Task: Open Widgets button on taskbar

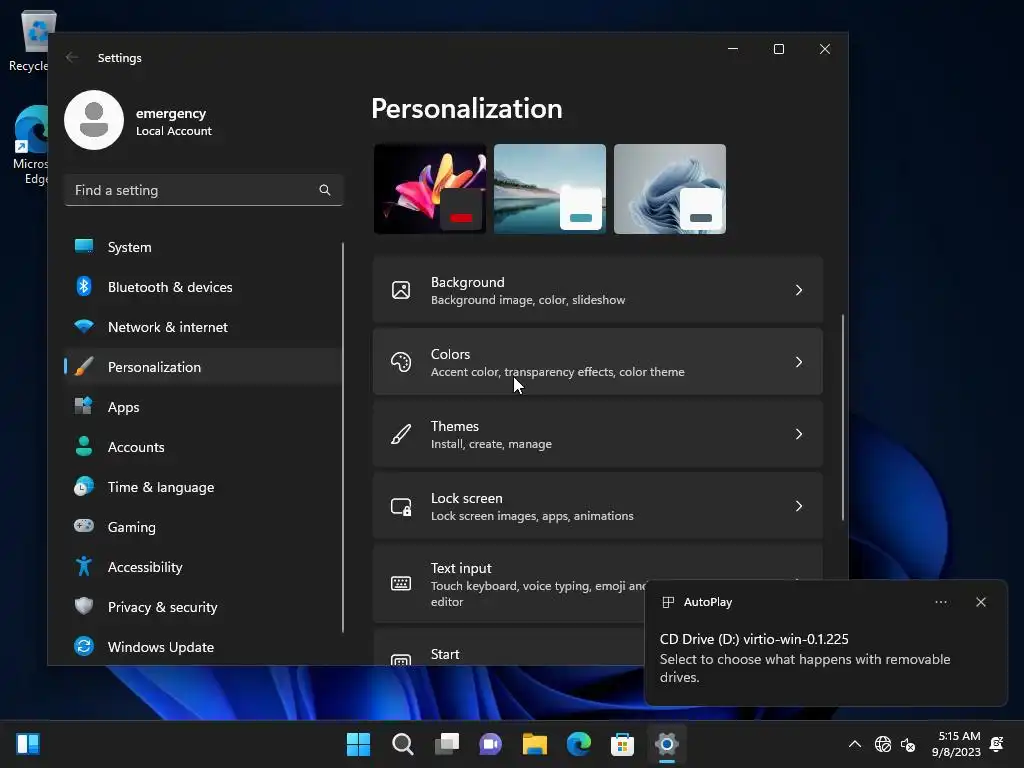Action: tap(28, 744)
